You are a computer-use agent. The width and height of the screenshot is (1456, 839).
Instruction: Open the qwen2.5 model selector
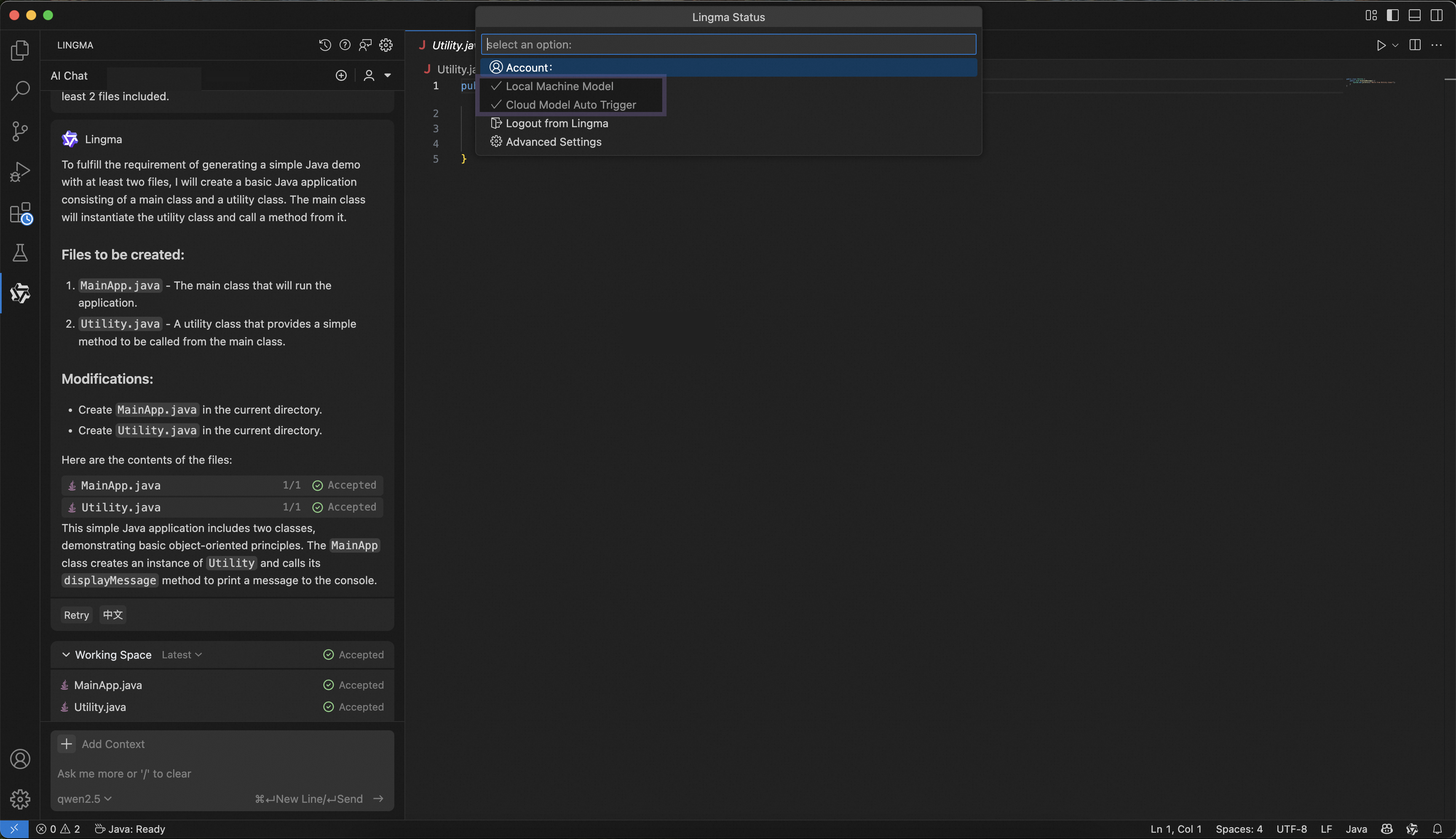click(84, 799)
